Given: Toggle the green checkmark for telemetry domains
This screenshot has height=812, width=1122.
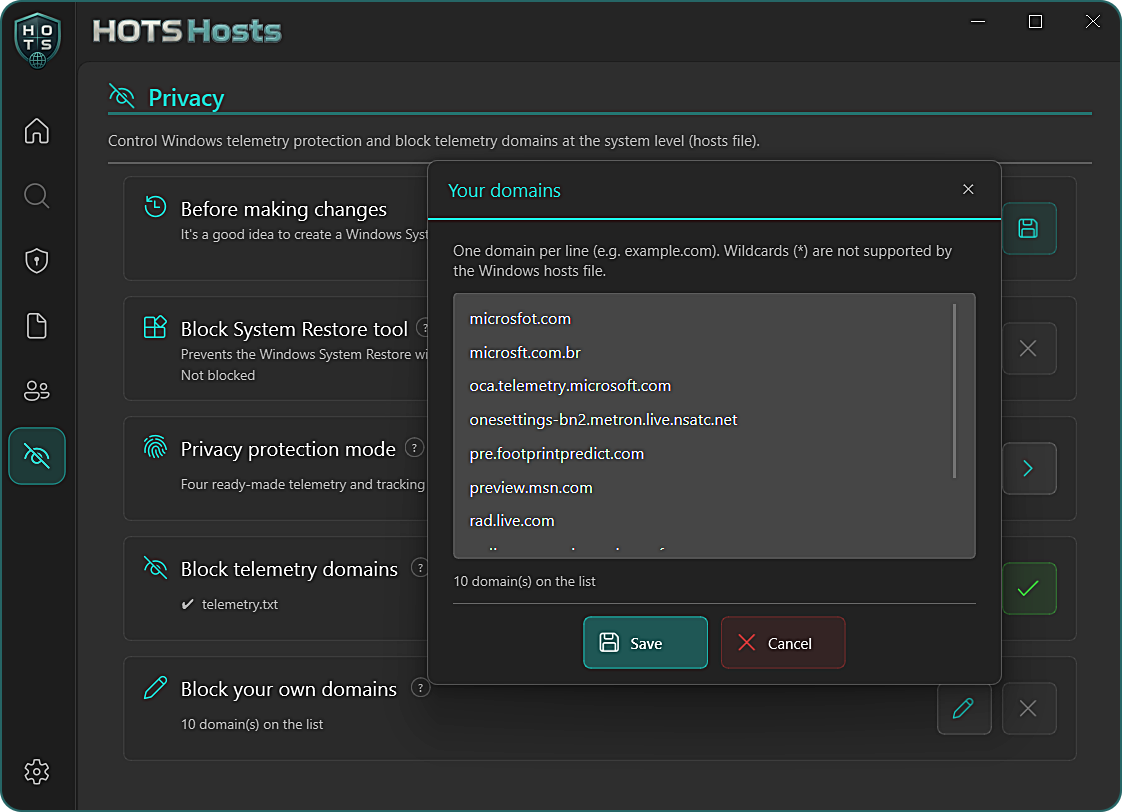Looking at the screenshot, I should (x=1029, y=589).
